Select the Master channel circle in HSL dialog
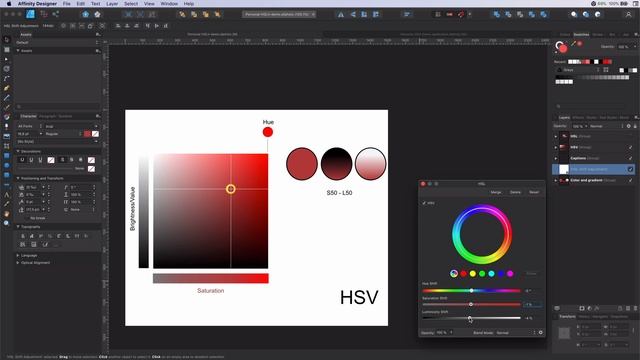640x360 pixels. (454, 273)
